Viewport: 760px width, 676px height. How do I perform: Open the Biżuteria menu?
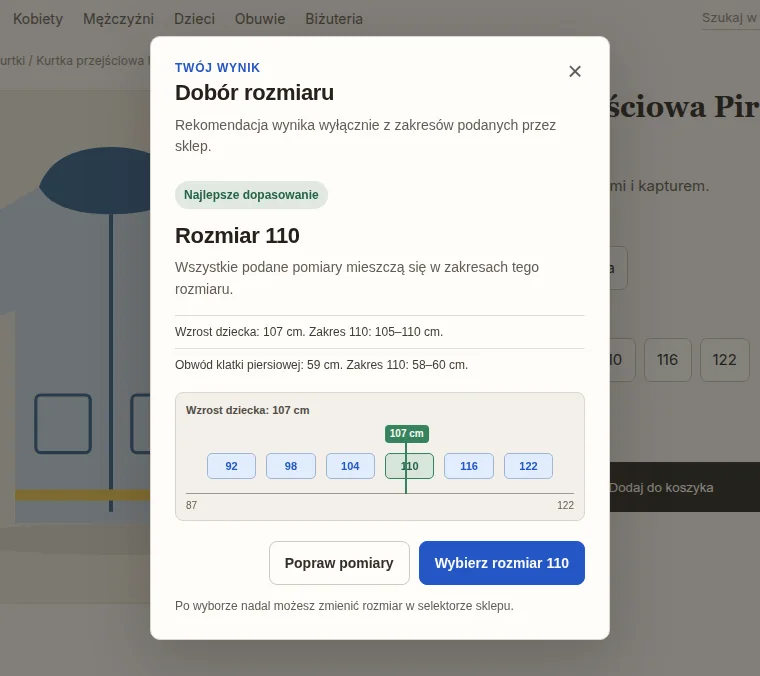click(334, 19)
